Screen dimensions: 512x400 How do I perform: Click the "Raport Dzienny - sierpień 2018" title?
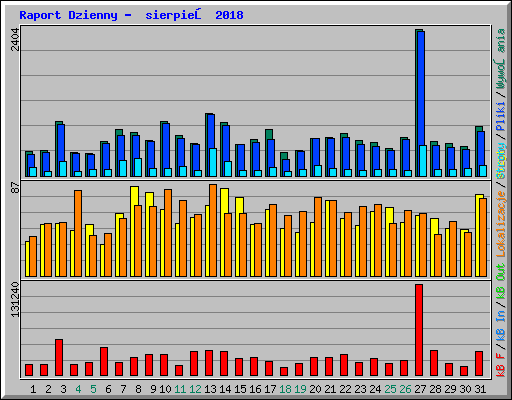131,15
